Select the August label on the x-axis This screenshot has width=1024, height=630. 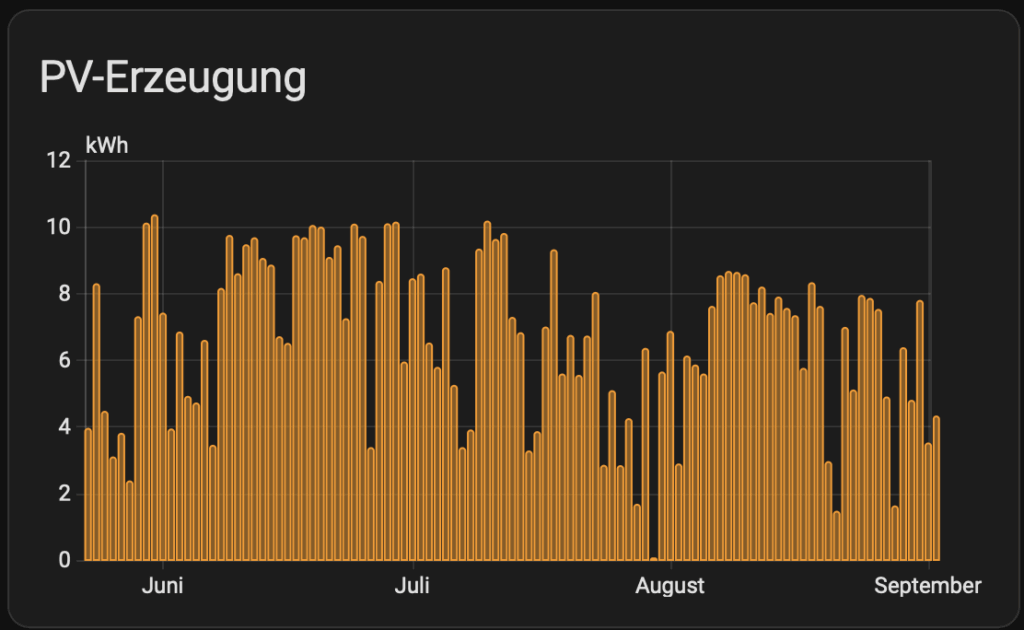point(670,586)
